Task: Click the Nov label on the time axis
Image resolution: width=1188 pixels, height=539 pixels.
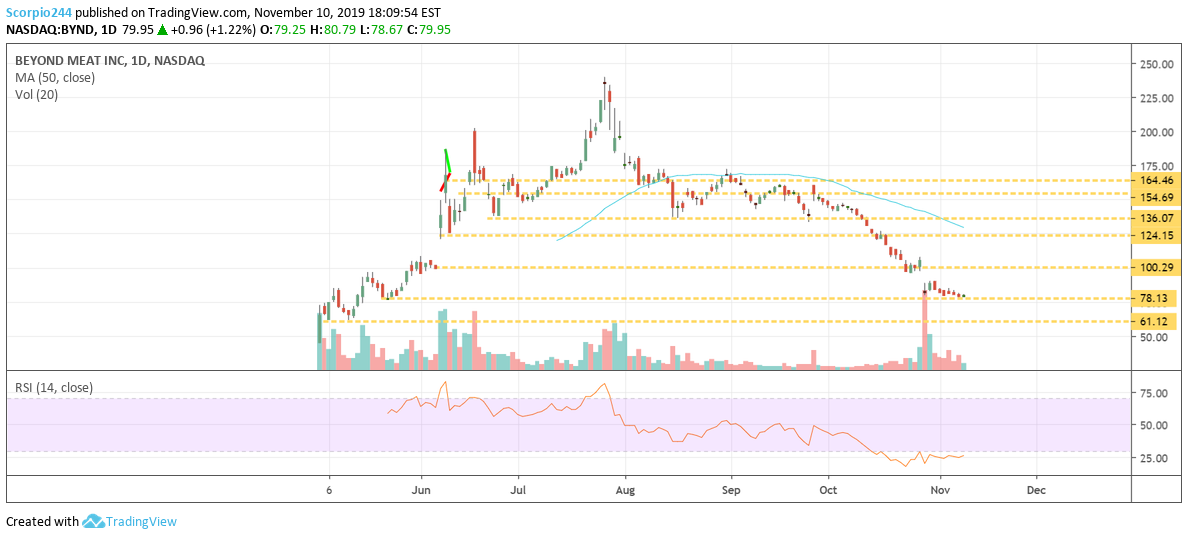Action: [x=940, y=490]
